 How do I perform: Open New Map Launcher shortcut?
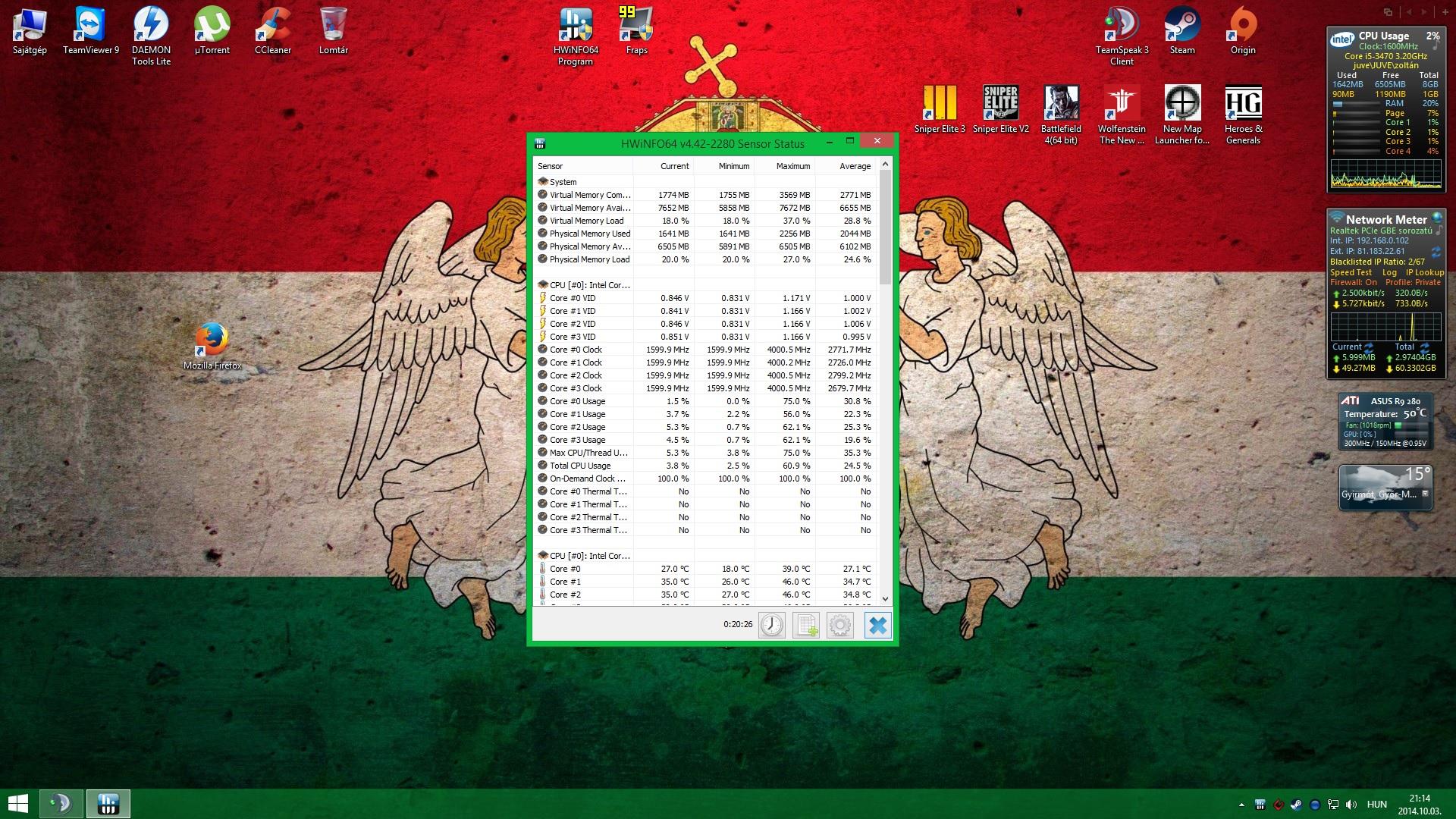1182,115
